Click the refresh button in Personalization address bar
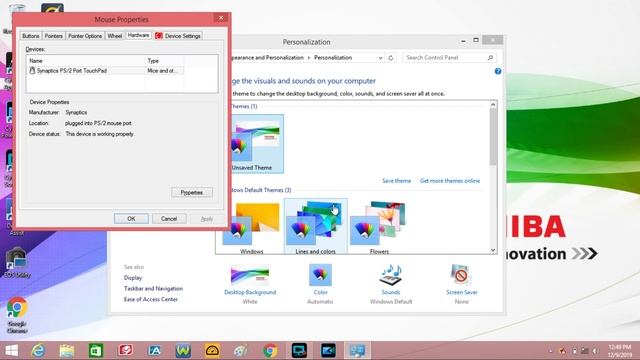Image resolution: width=640 pixels, height=360 pixels. coord(391,58)
